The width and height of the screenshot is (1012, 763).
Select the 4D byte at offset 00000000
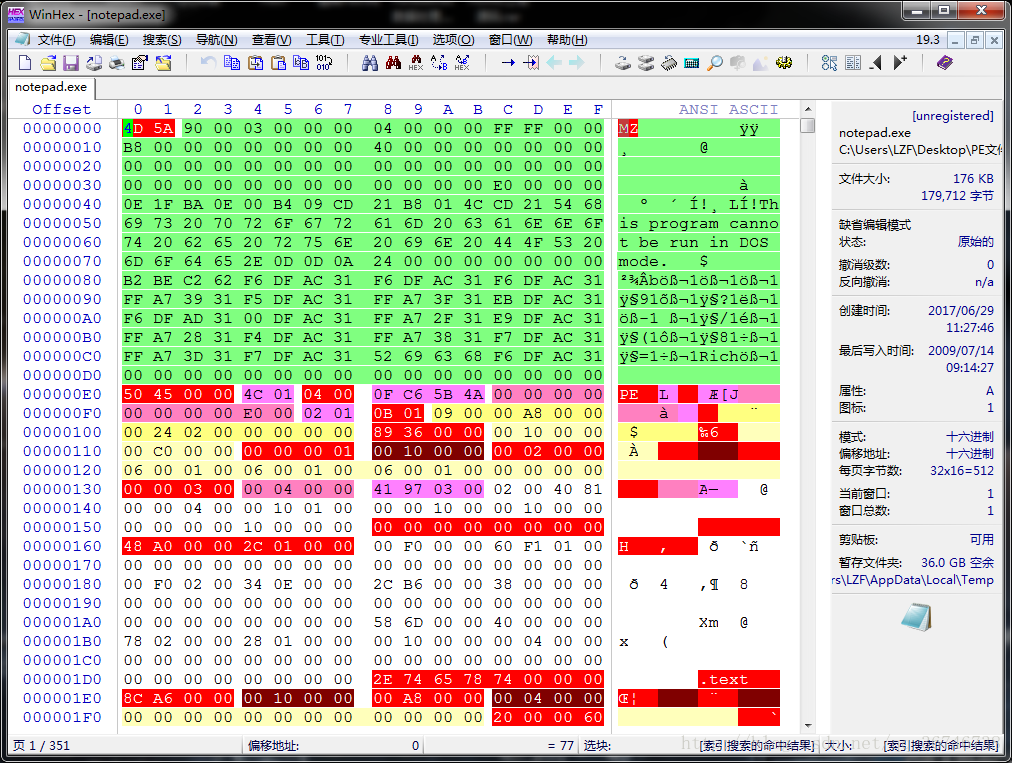tap(134, 128)
